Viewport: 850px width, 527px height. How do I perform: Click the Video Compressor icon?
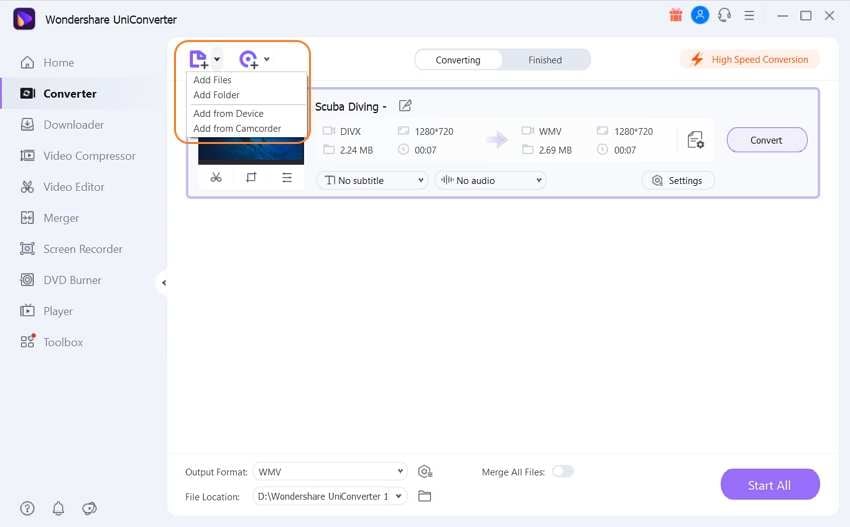[27, 156]
